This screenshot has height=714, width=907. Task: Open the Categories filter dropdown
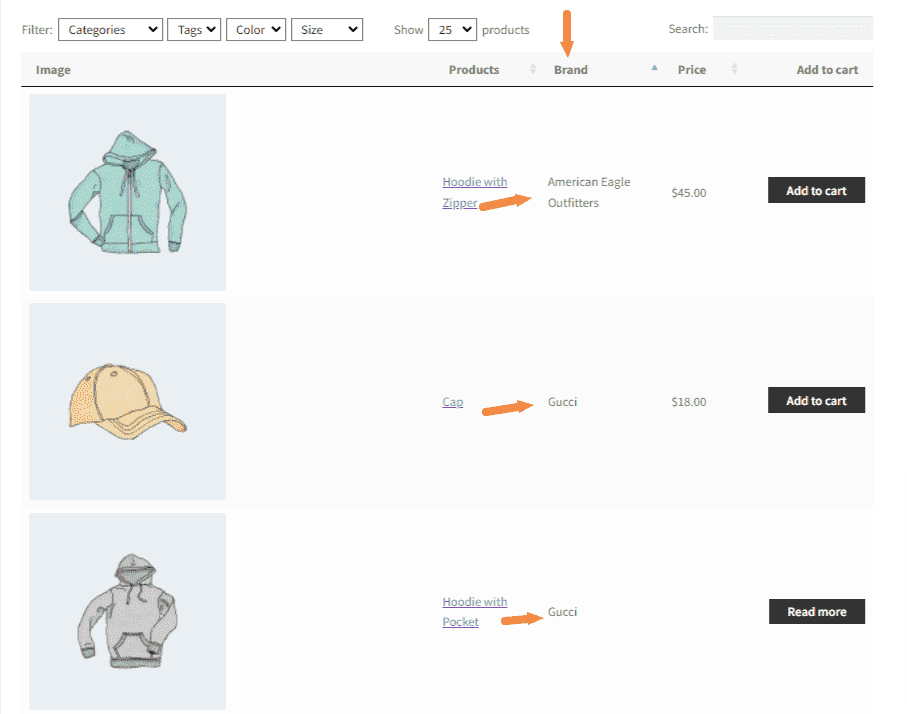coord(110,30)
